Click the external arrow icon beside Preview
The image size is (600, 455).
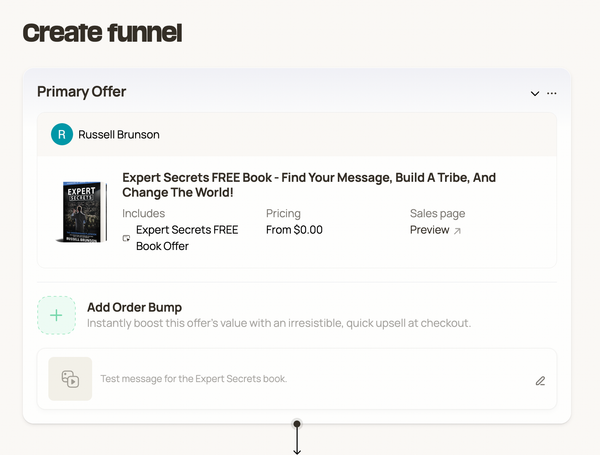pos(457,231)
